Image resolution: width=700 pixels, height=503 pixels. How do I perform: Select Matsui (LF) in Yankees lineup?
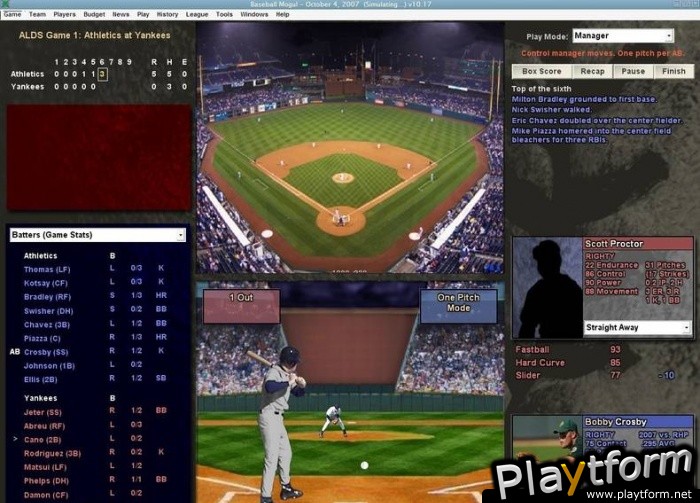[x=45, y=467]
